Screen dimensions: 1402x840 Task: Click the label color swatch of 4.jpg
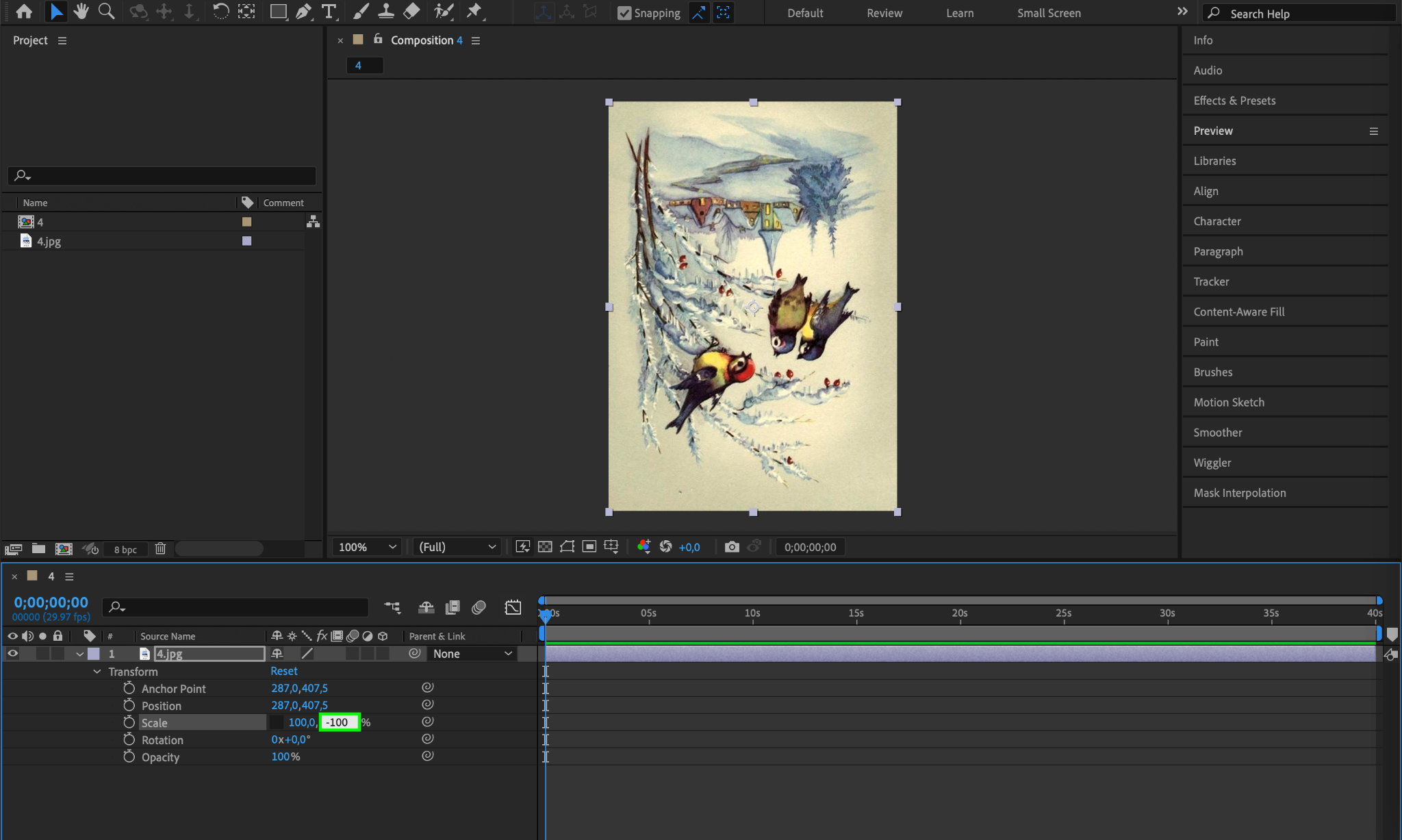coord(246,241)
